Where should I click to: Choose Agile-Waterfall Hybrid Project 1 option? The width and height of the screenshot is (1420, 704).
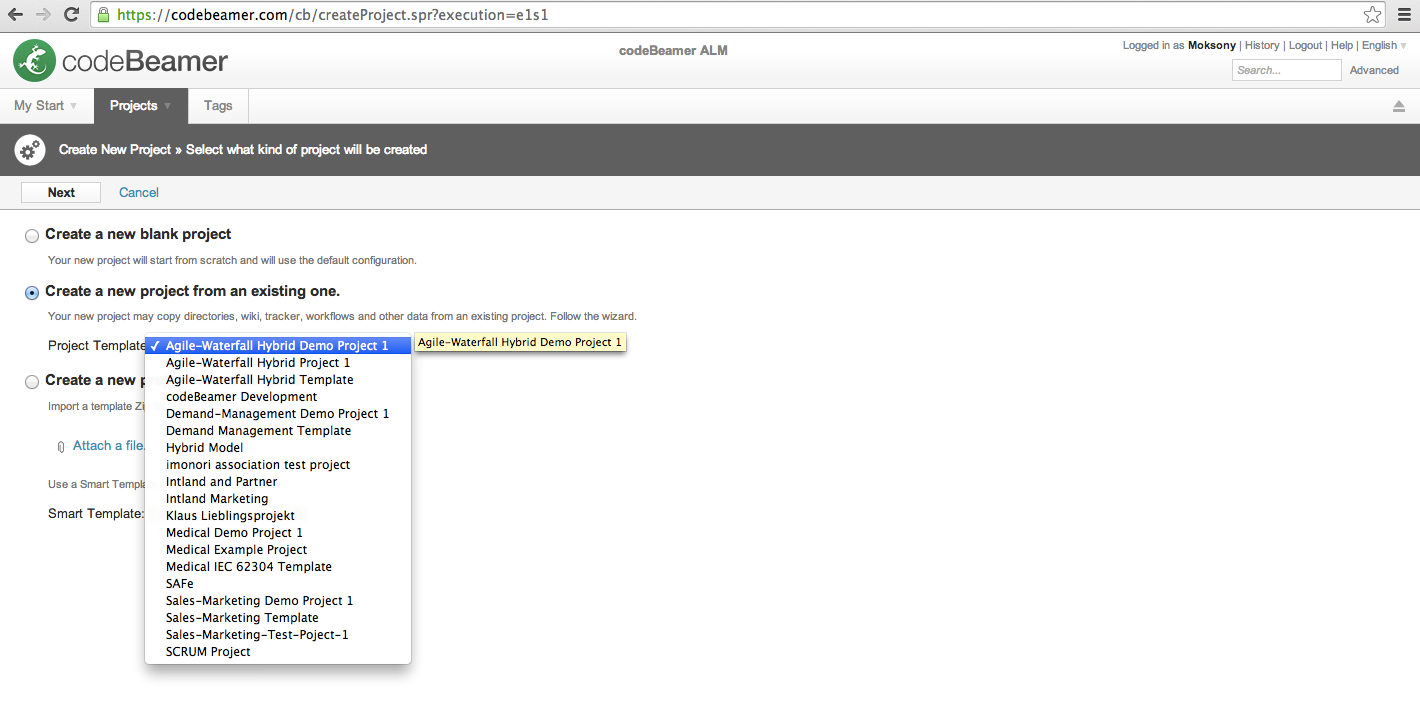click(278, 363)
